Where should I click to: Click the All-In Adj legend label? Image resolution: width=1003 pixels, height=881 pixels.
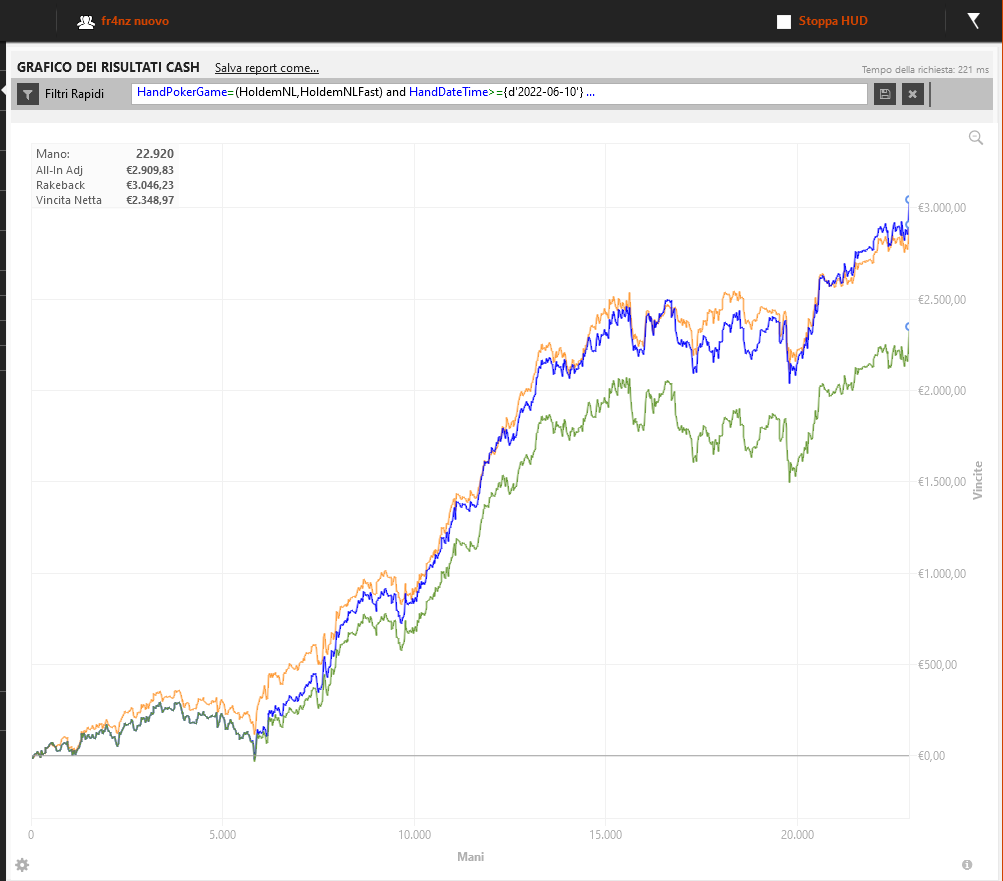click(59, 170)
